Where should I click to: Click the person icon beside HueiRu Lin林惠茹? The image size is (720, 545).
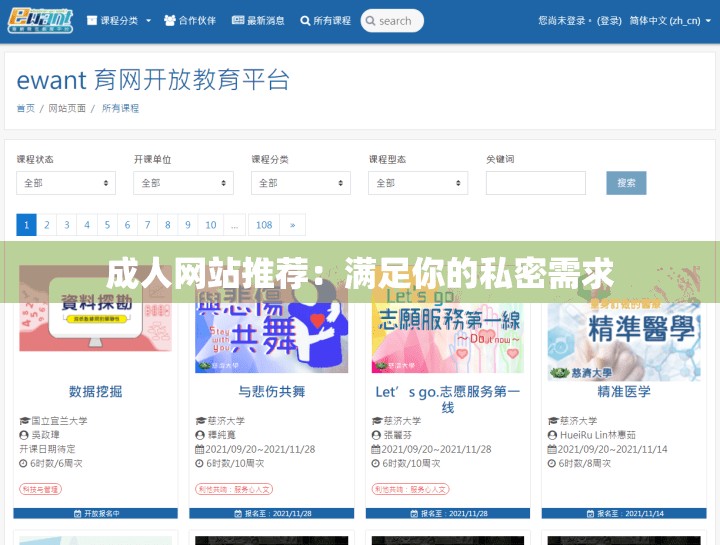(552, 435)
